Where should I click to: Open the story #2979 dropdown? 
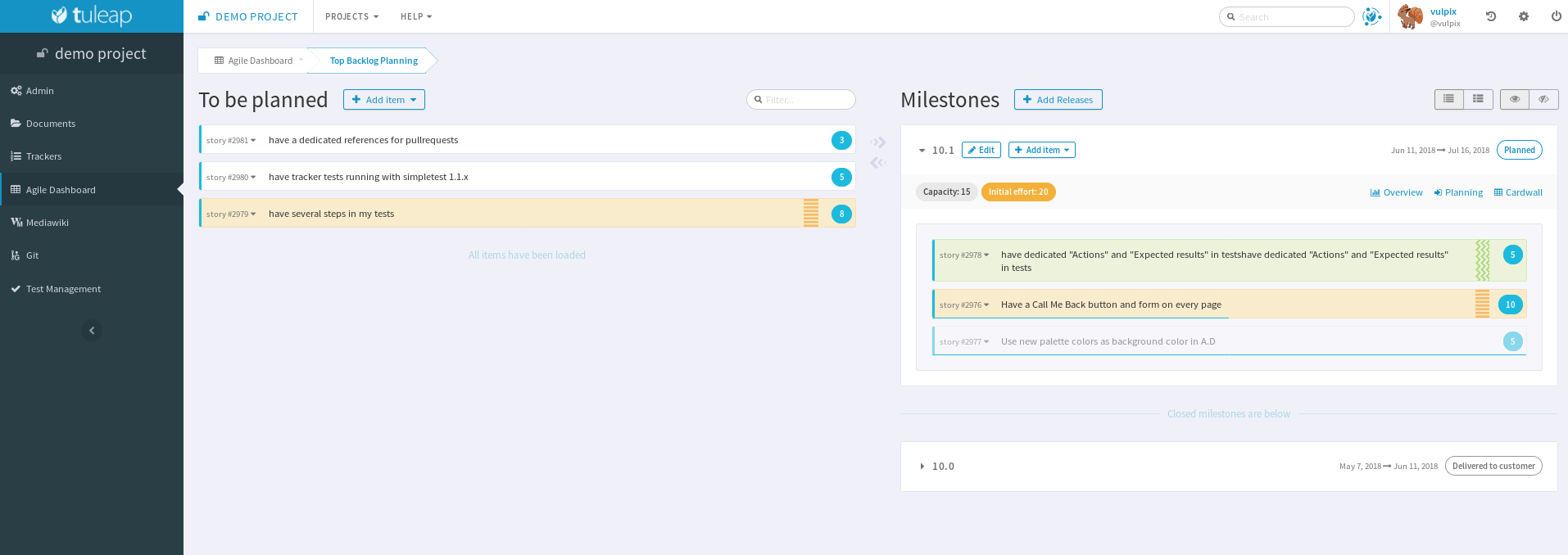pos(231,214)
